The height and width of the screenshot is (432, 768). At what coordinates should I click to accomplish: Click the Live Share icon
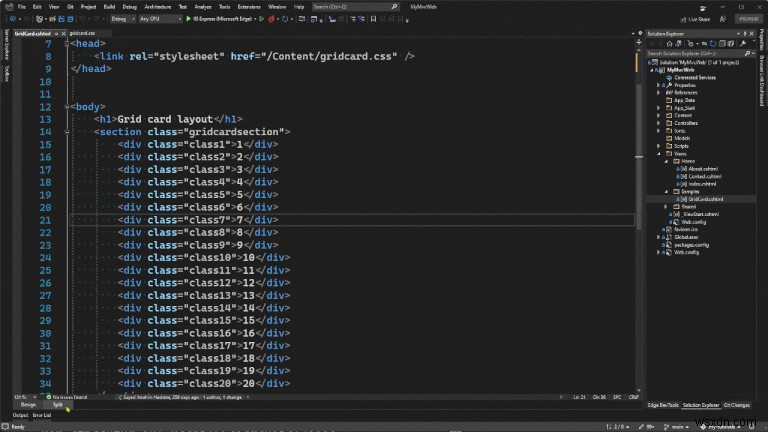coord(684,19)
